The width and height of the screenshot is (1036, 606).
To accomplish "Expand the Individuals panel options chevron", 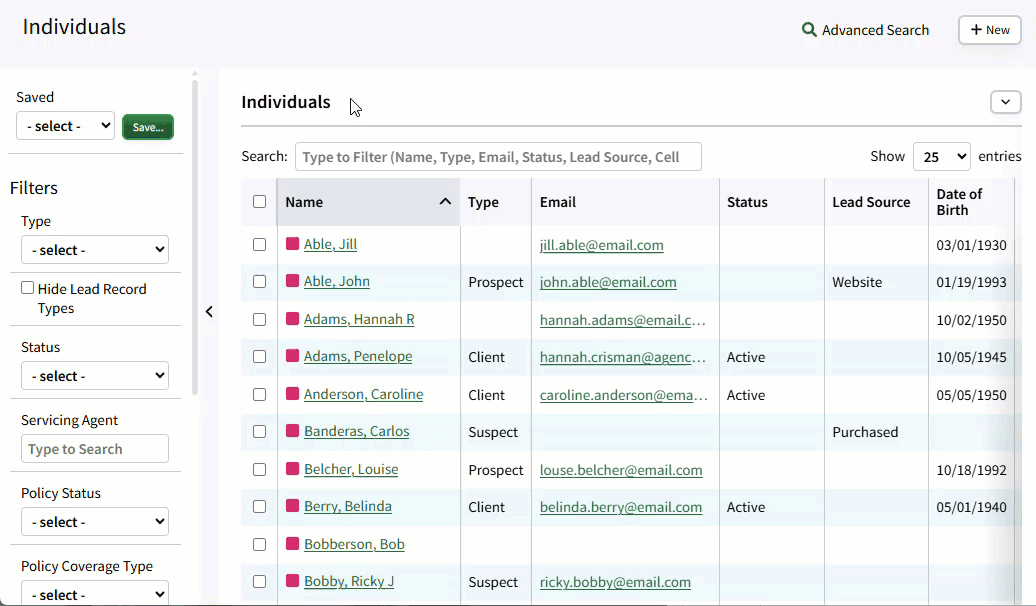I will (1006, 102).
